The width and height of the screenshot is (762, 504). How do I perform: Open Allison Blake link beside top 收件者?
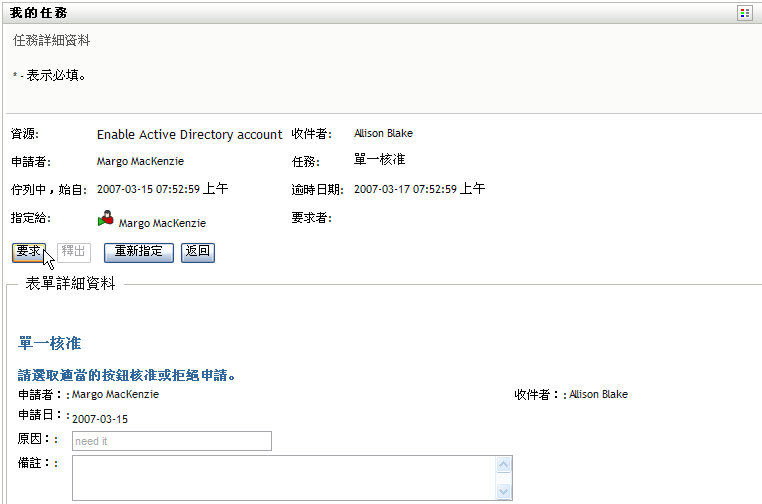pos(383,133)
